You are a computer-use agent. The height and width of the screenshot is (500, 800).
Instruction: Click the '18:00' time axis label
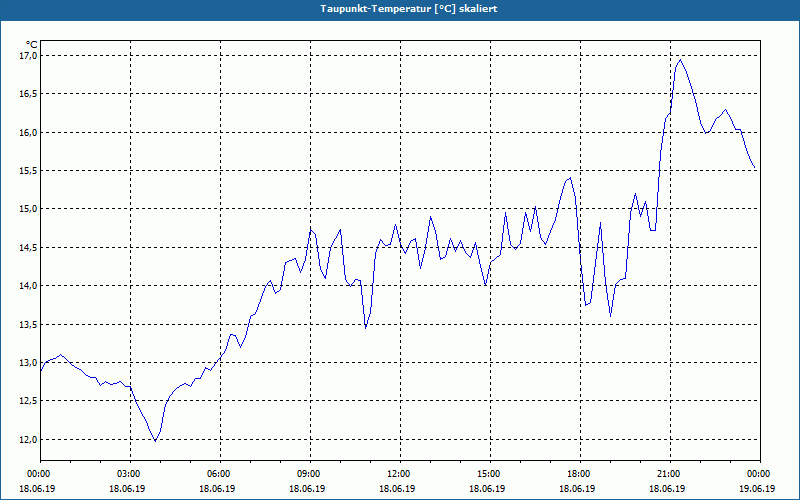[581, 474]
